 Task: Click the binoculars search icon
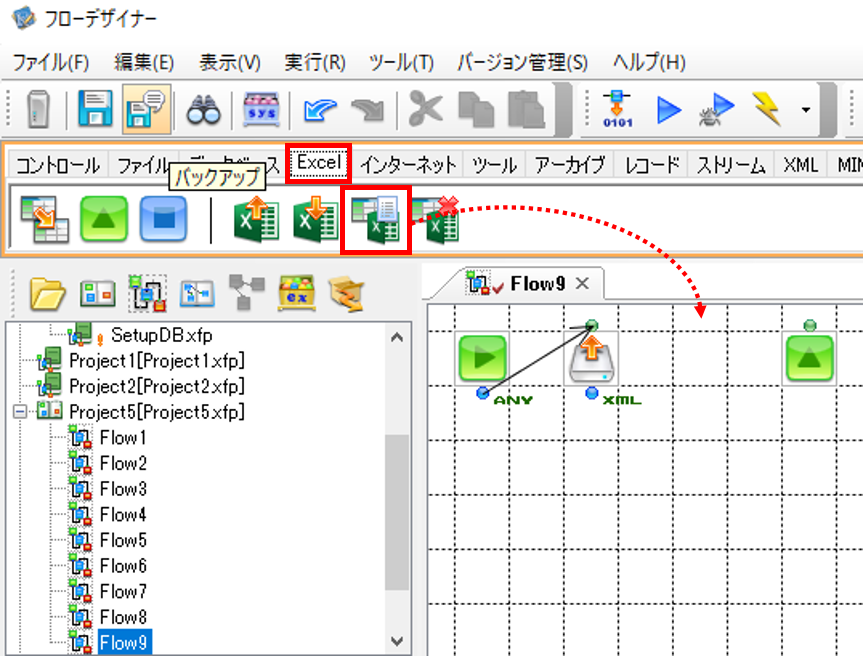(x=203, y=109)
